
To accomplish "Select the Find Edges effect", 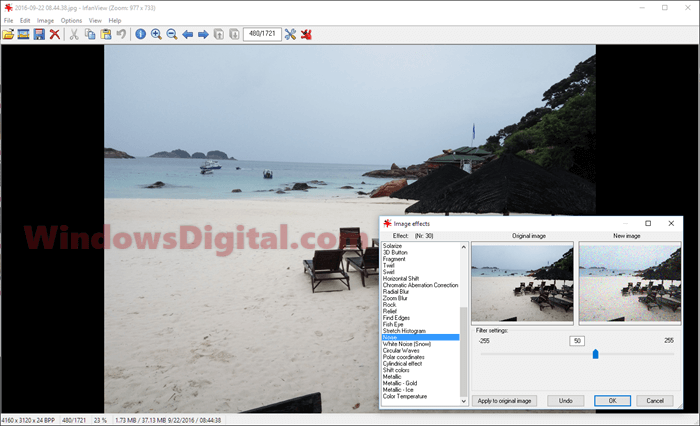I will [396, 317].
